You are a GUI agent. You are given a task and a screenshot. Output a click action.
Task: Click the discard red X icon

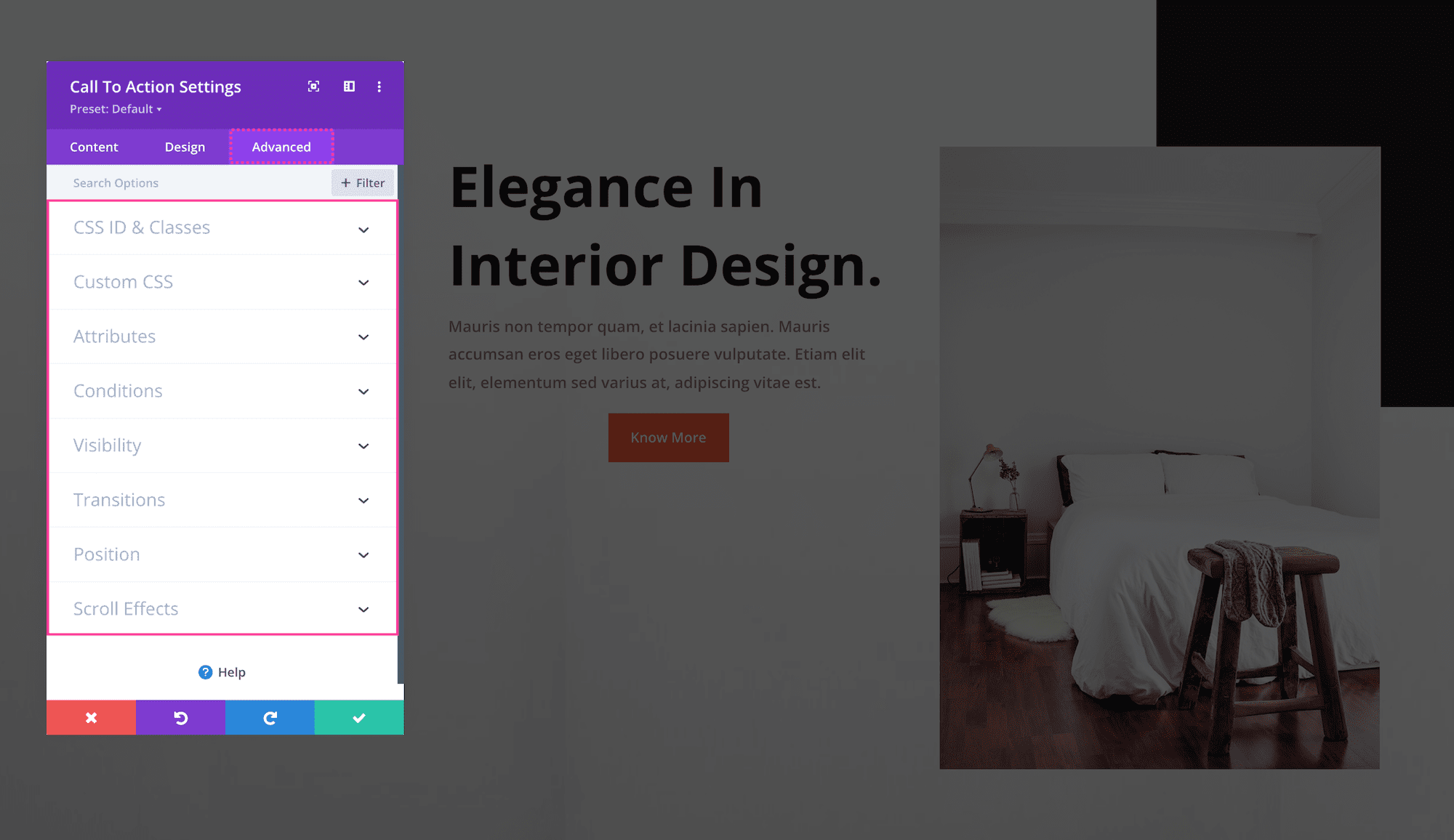91,717
